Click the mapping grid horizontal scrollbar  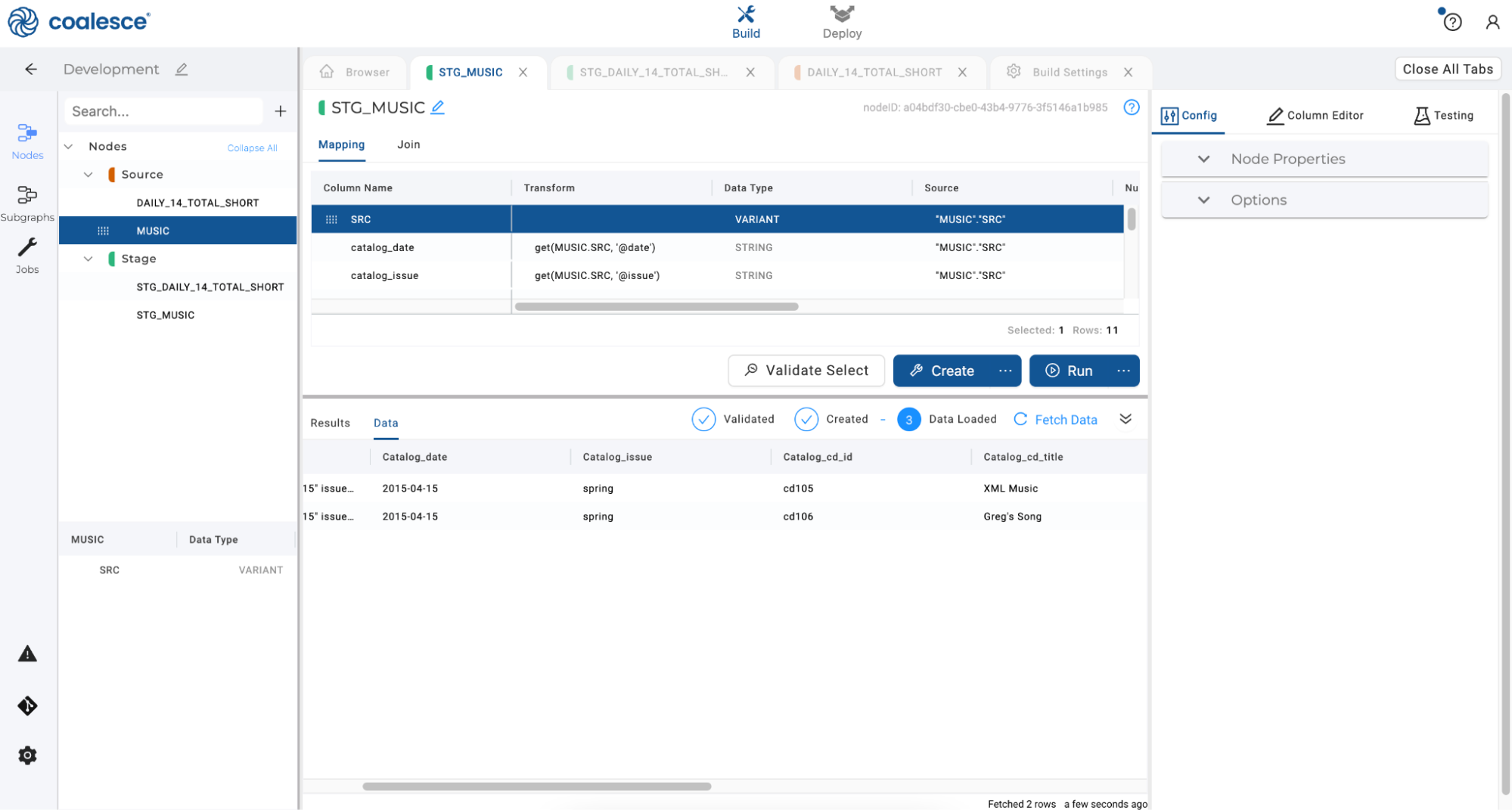tap(656, 306)
